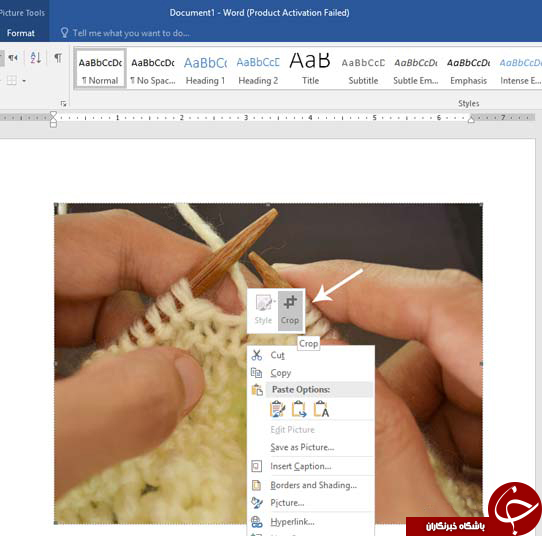Click the Sort A-Z icon
Image resolution: width=542 pixels, height=536 pixels.
coord(35,58)
